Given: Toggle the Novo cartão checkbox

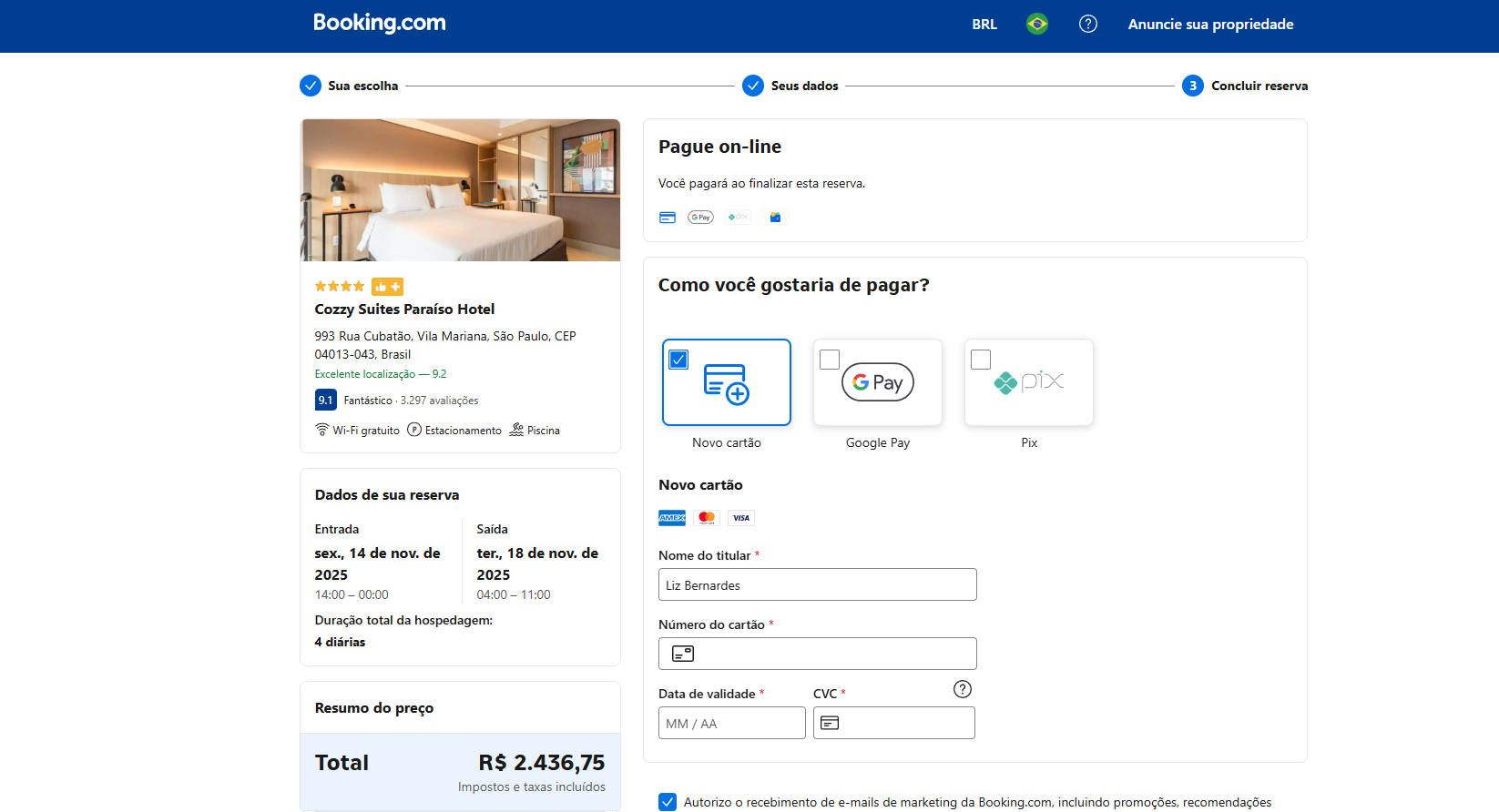Looking at the screenshot, I should [678, 360].
